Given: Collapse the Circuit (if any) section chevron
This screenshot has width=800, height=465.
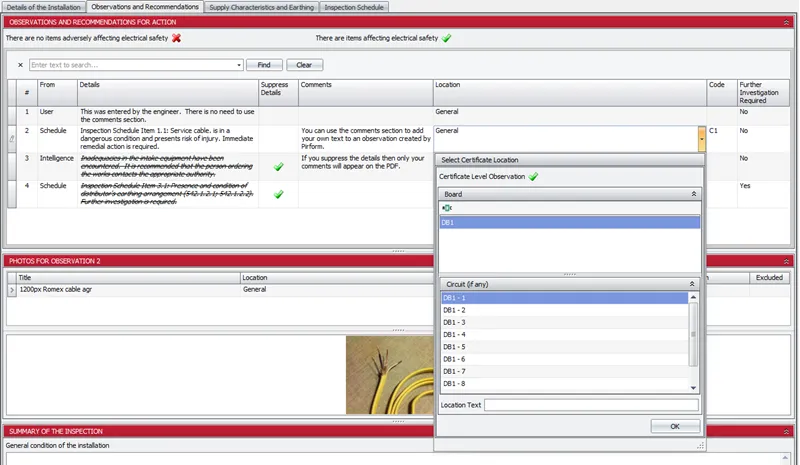Looking at the screenshot, I should 693,284.
